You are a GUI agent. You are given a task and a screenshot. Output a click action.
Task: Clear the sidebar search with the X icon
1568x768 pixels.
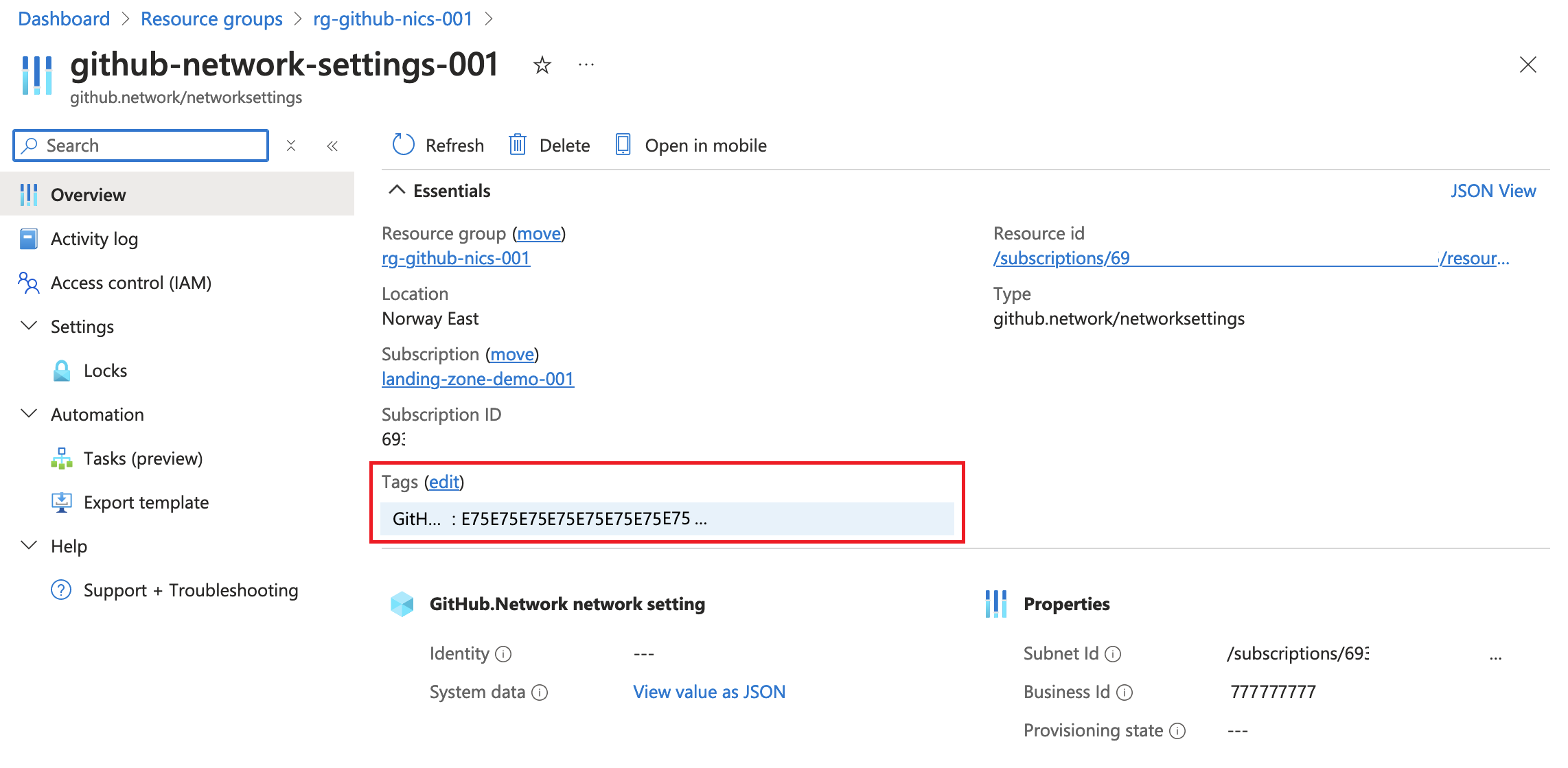coord(291,146)
